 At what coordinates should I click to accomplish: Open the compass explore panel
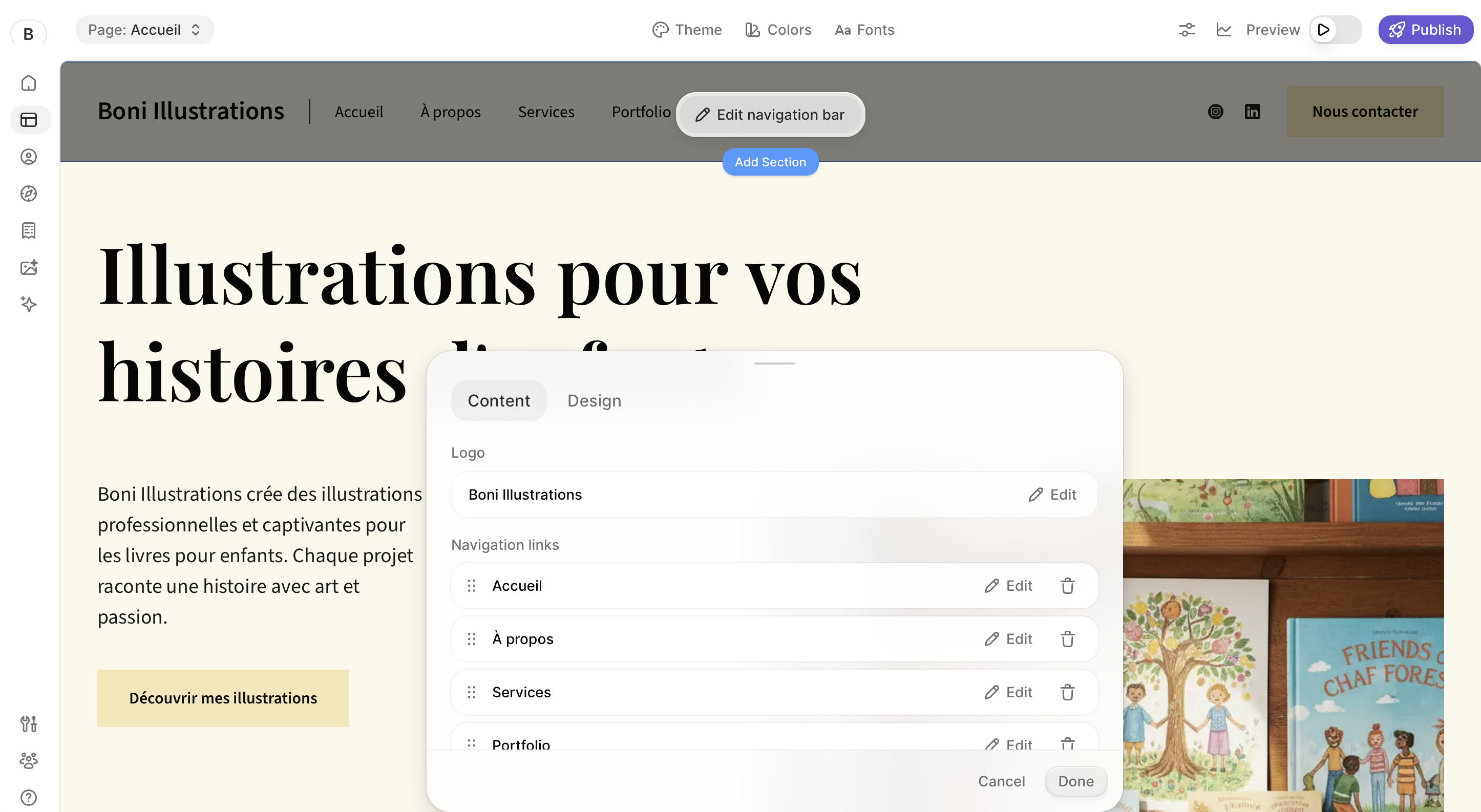click(x=28, y=194)
